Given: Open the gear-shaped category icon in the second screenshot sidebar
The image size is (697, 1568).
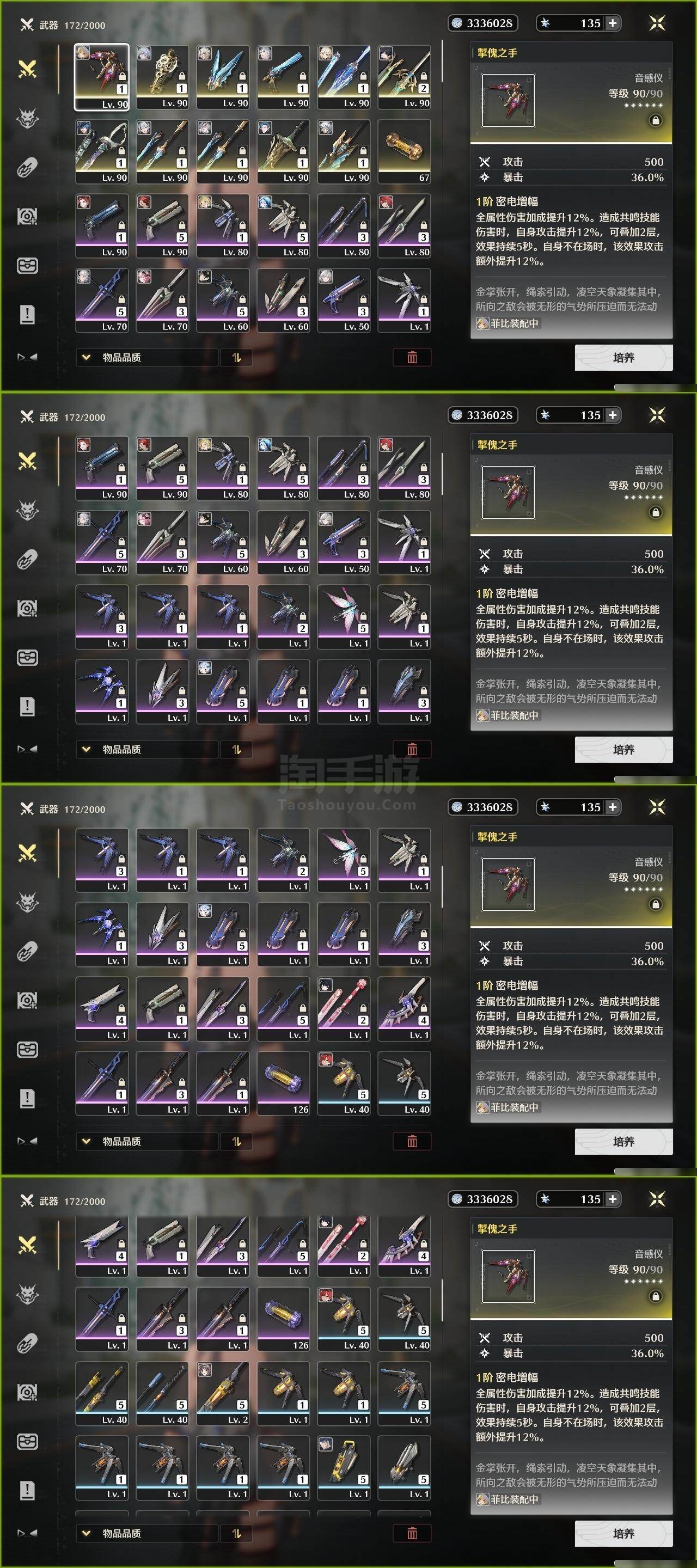Looking at the screenshot, I should pyautogui.click(x=27, y=608).
